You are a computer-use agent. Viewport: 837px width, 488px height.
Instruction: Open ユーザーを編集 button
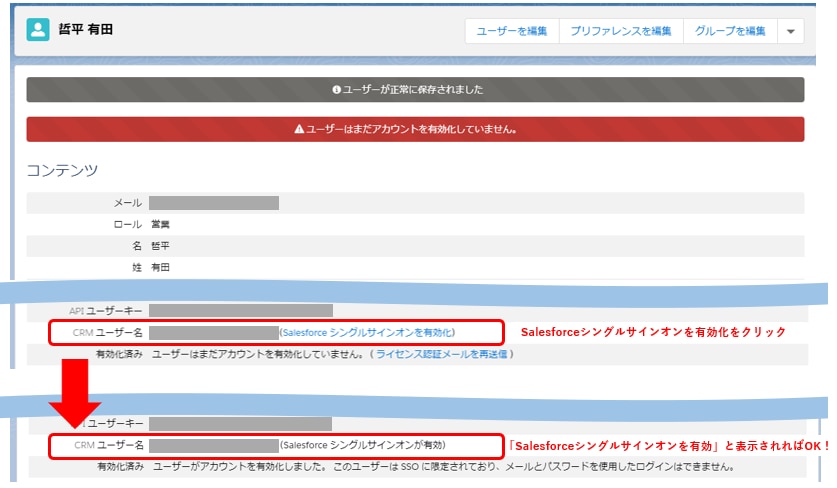(x=512, y=31)
